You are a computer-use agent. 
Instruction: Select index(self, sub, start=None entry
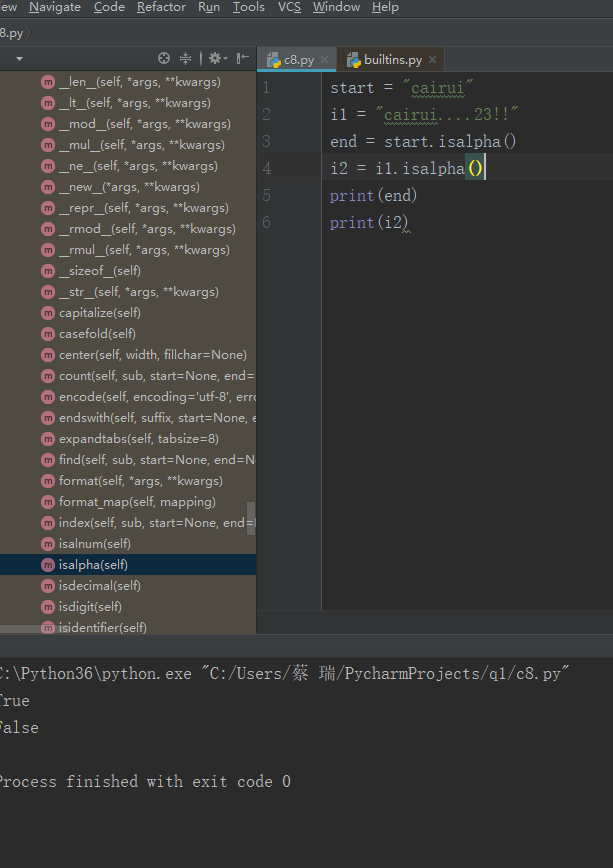157,523
